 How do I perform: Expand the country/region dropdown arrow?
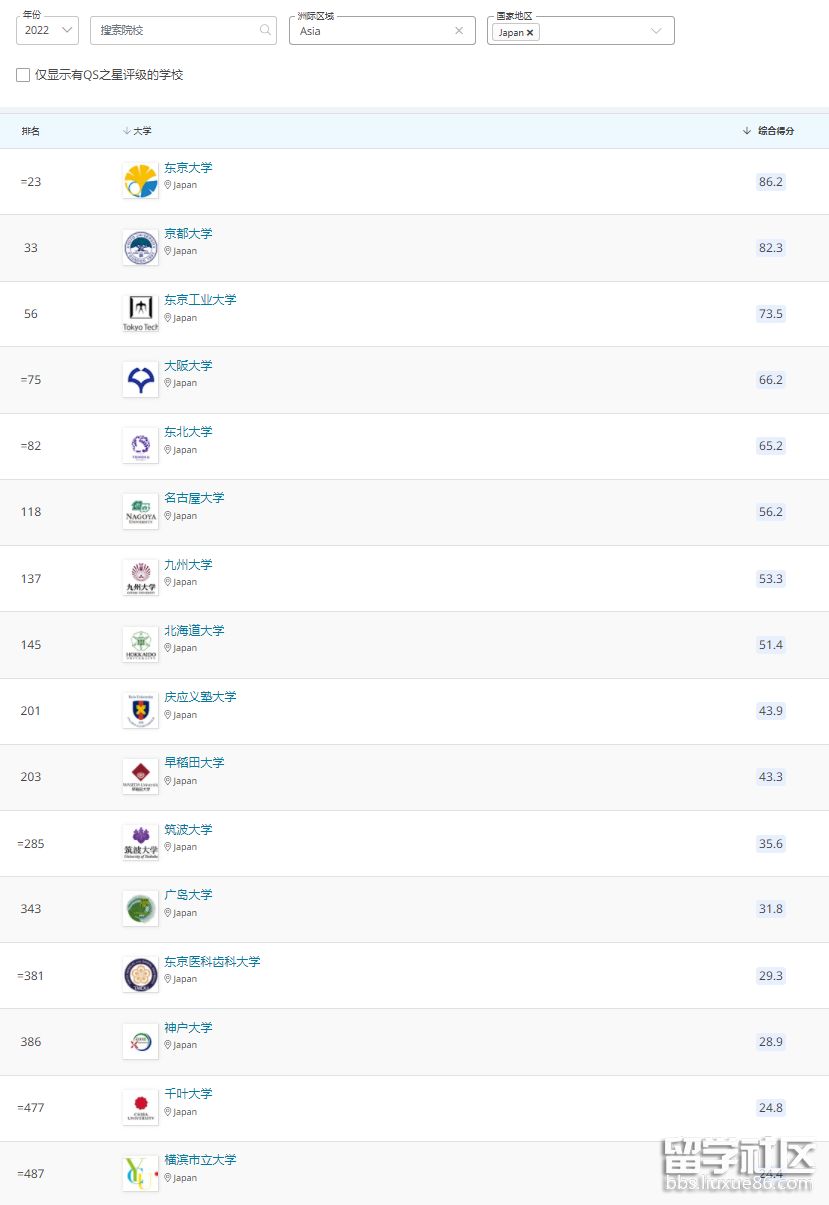click(x=656, y=31)
